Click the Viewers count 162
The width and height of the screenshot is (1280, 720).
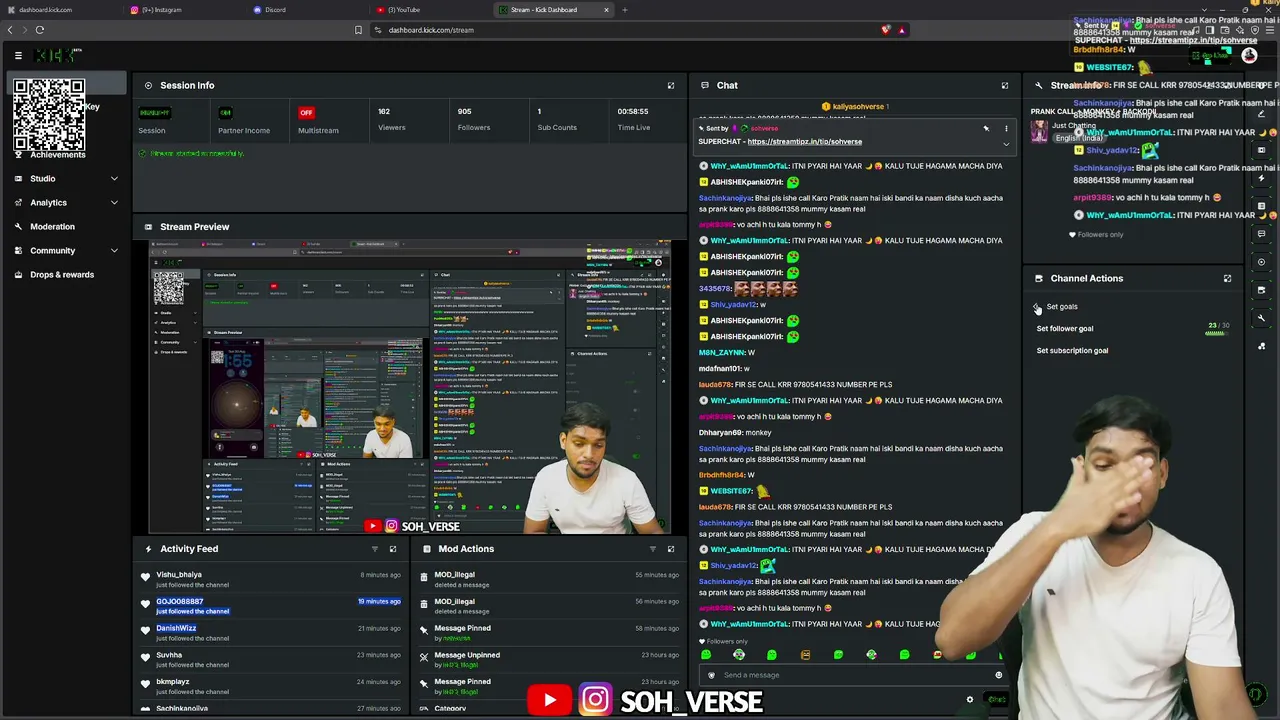click(x=384, y=111)
